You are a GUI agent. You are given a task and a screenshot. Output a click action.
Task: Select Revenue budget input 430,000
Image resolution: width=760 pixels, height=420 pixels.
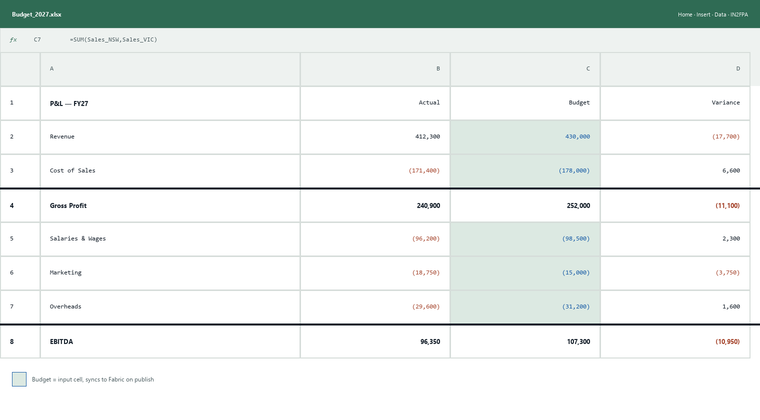tap(525, 137)
